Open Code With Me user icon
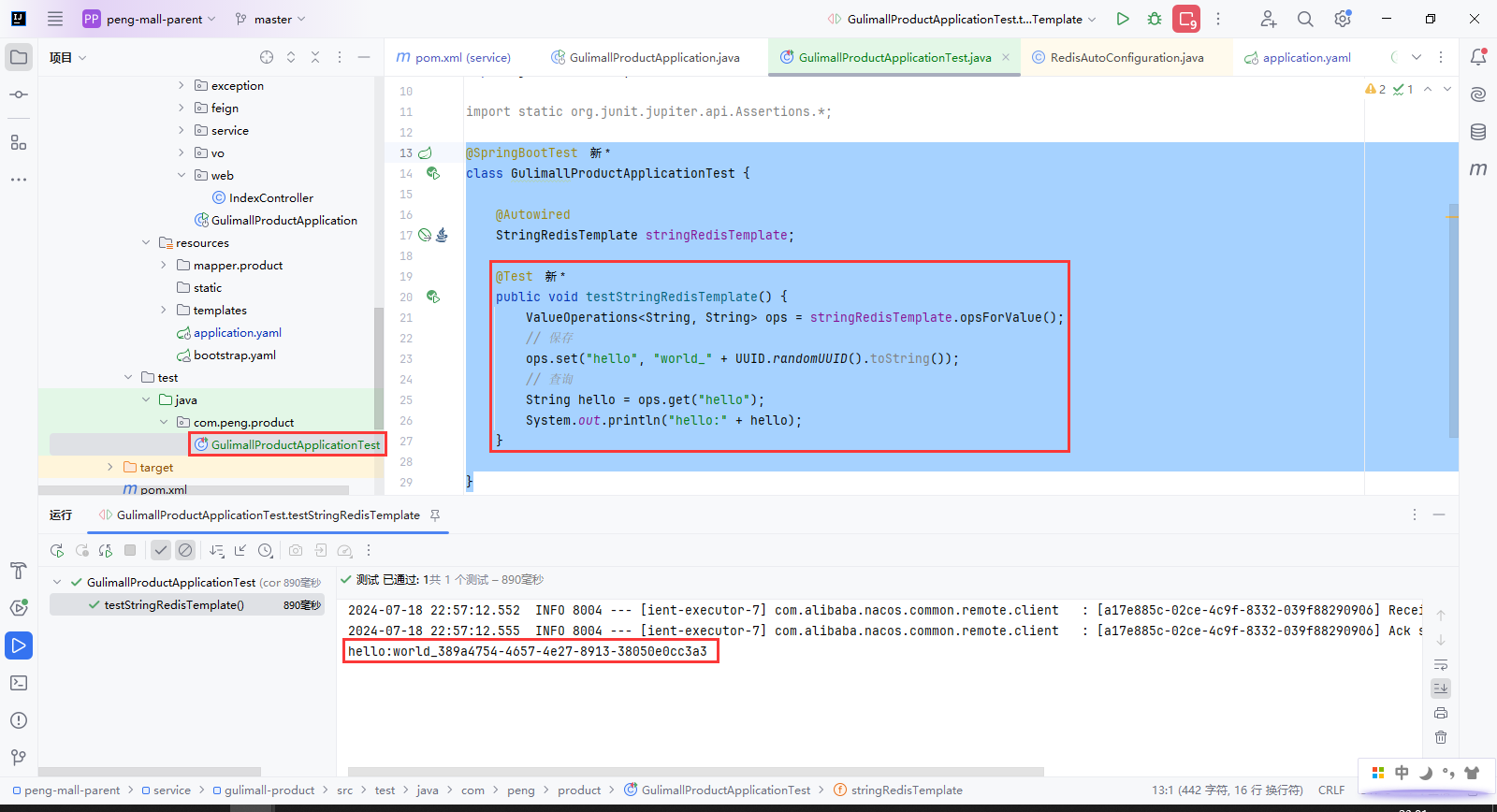 click(1268, 19)
